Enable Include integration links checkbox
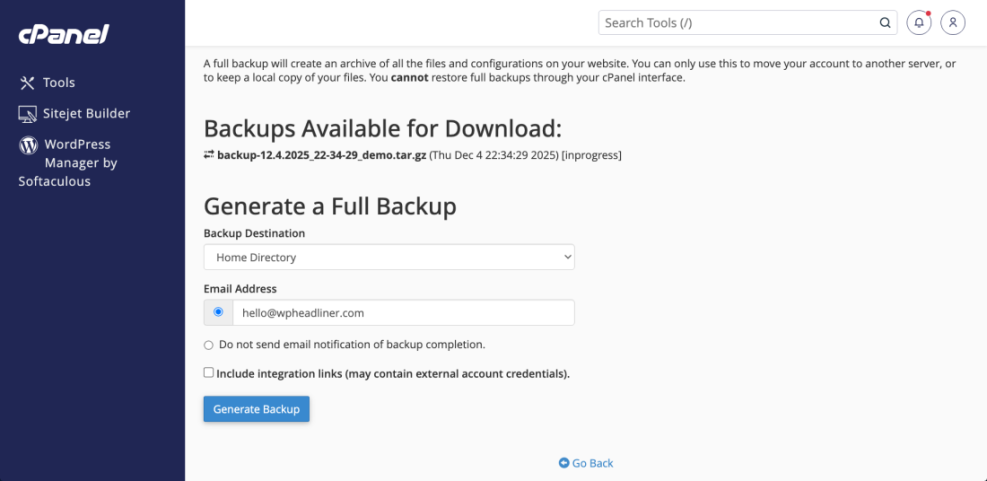 point(209,373)
